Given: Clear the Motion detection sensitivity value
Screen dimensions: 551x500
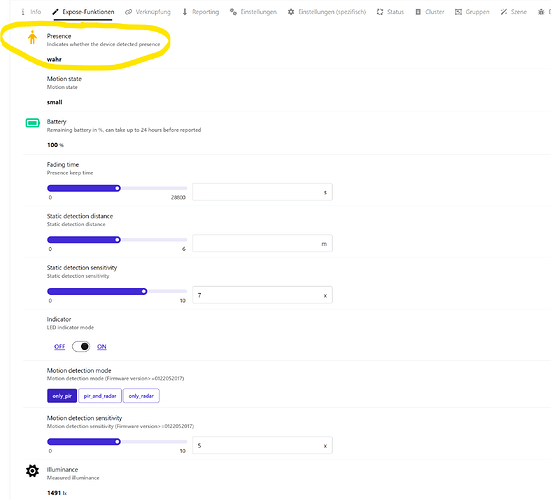Looking at the screenshot, I should click(325, 446).
